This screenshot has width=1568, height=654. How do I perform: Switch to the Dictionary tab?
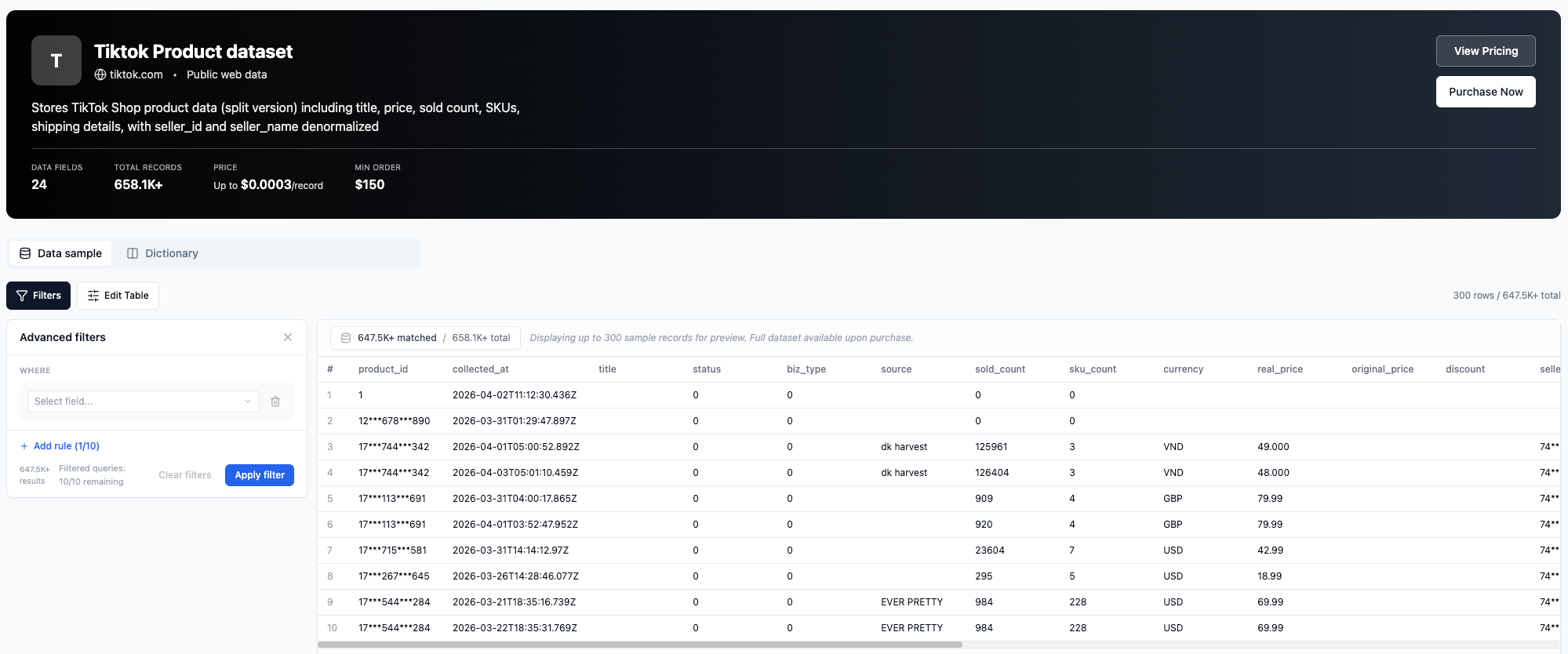(163, 253)
